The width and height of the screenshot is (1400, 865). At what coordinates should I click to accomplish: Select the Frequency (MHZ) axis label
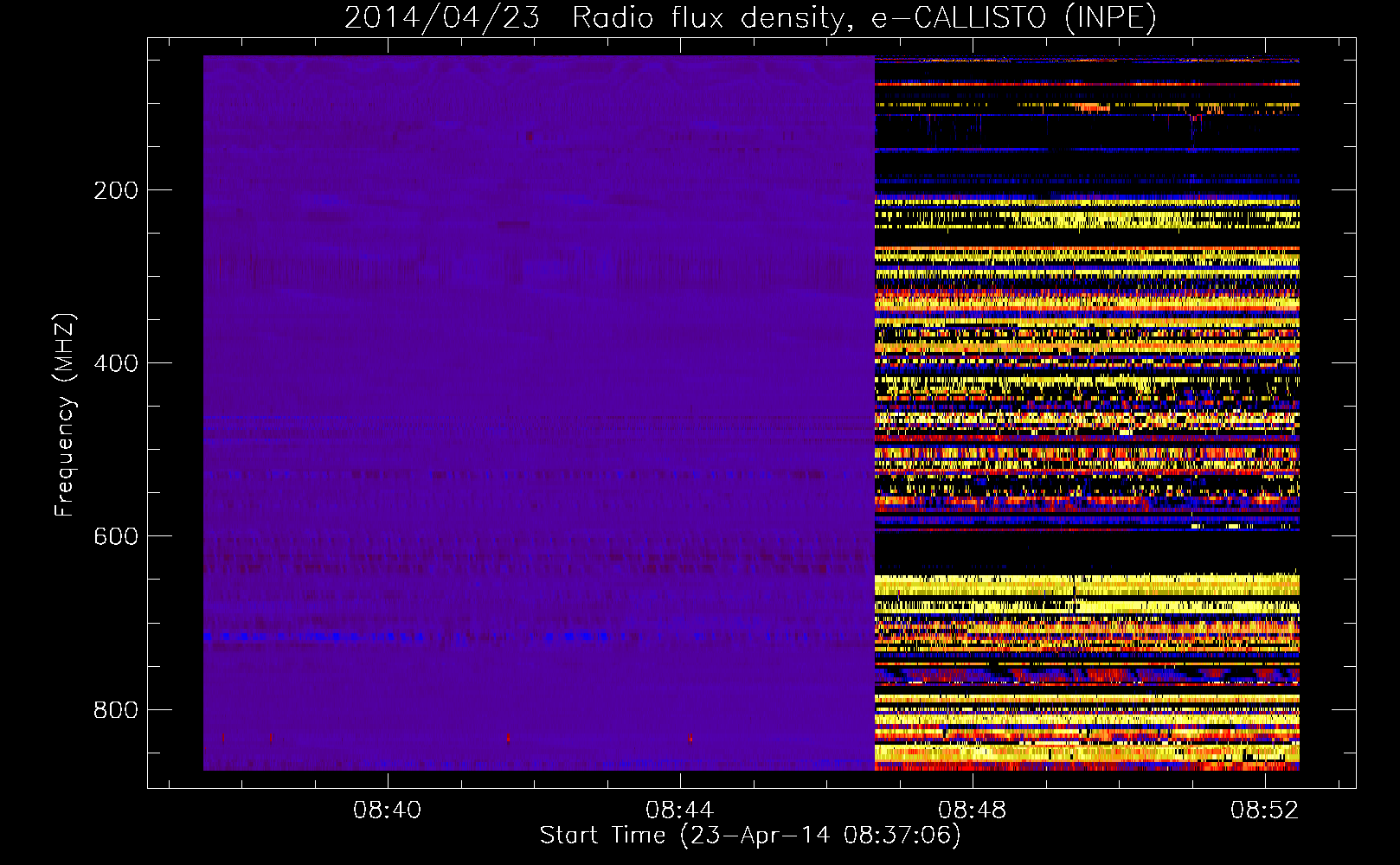click(64, 415)
